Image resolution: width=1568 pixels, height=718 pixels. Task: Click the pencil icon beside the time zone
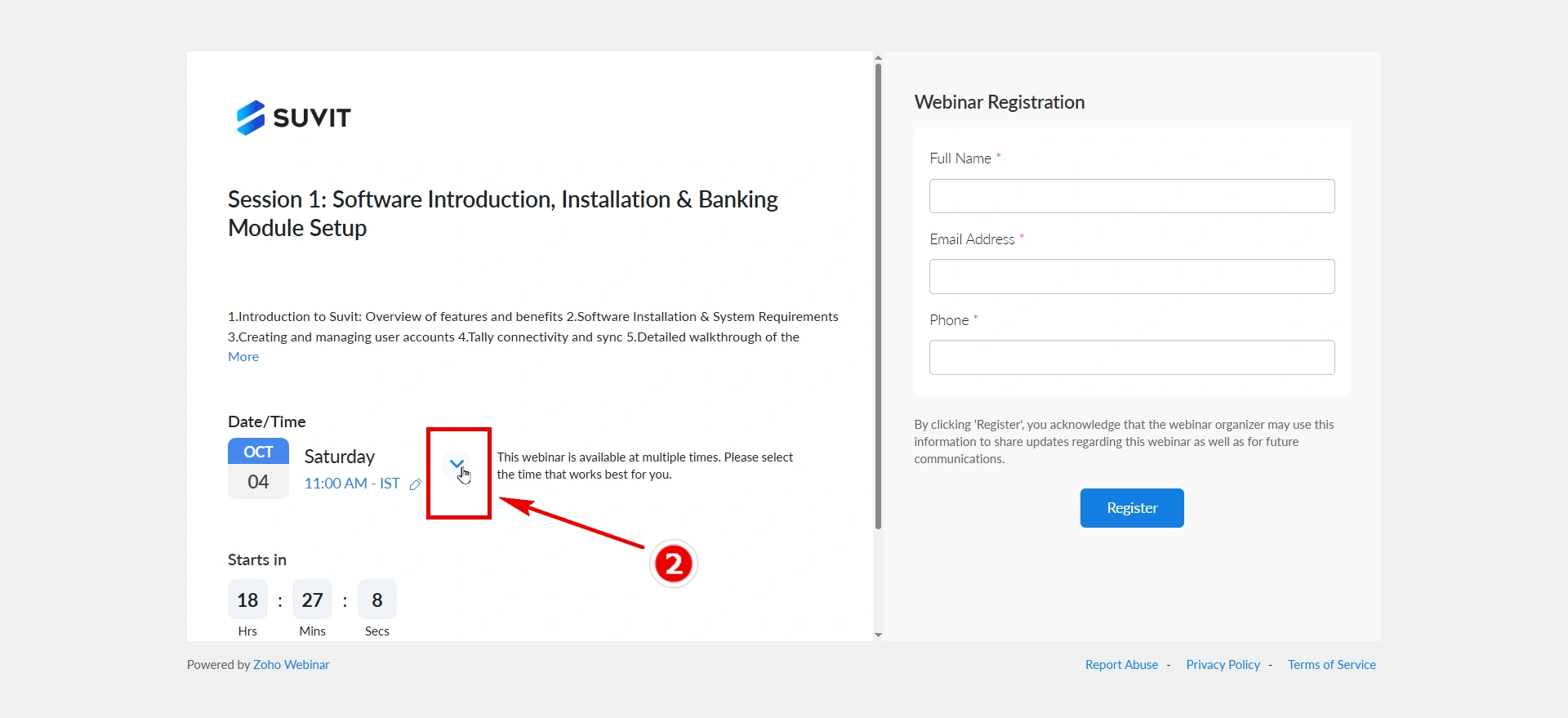(x=416, y=484)
